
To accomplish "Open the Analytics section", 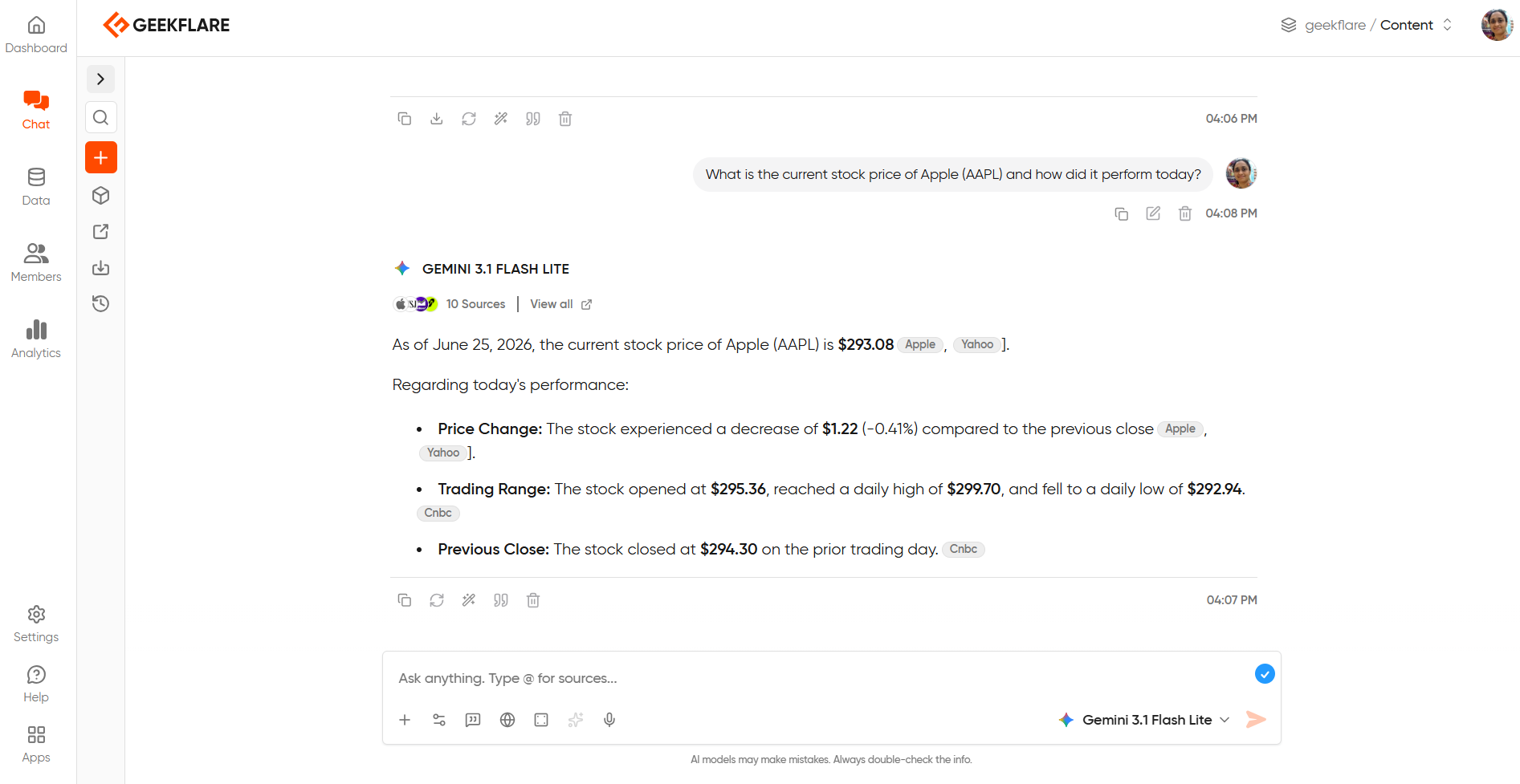I will coord(36,339).
